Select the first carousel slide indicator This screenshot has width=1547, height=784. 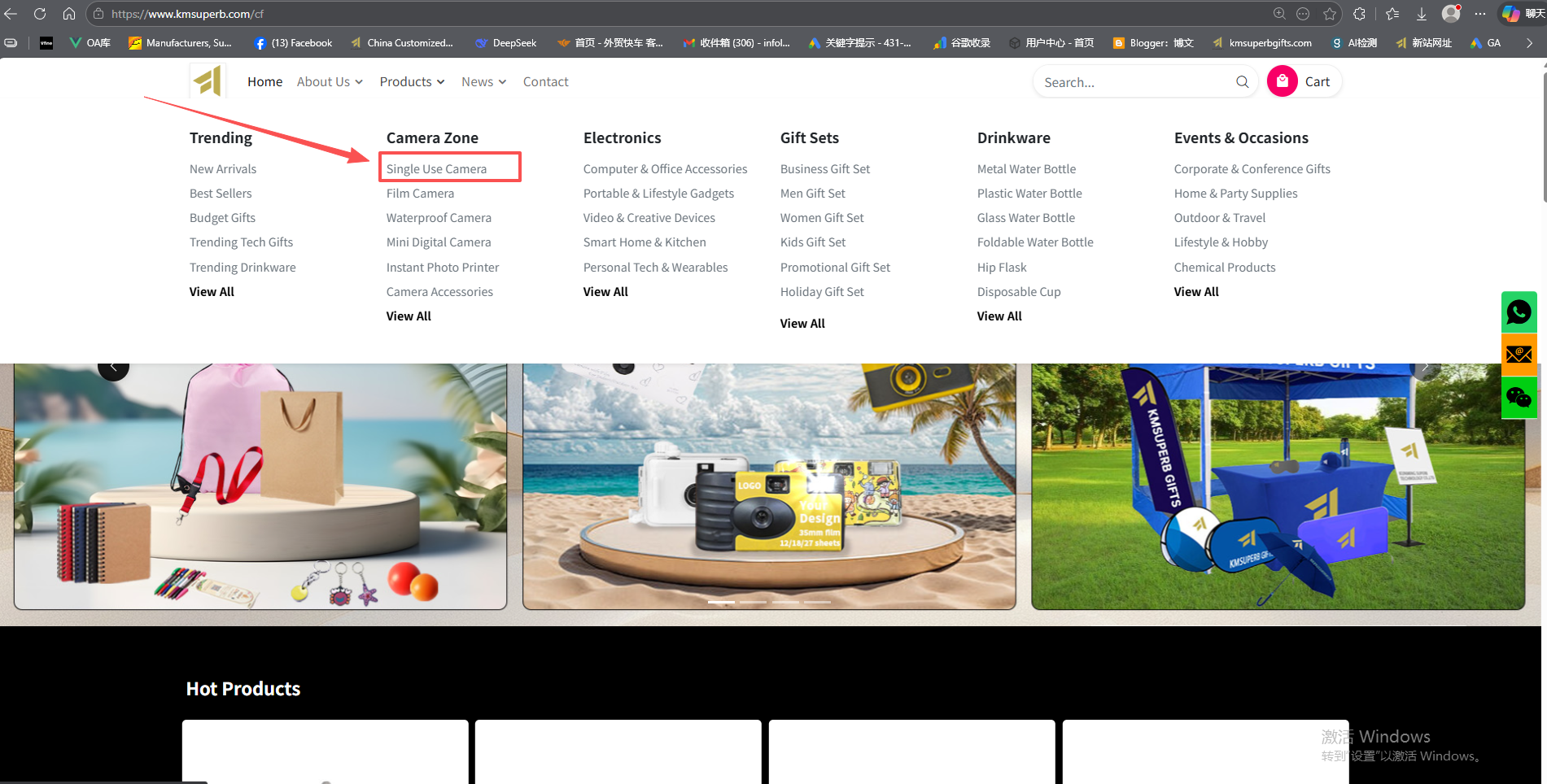(721, 602)
